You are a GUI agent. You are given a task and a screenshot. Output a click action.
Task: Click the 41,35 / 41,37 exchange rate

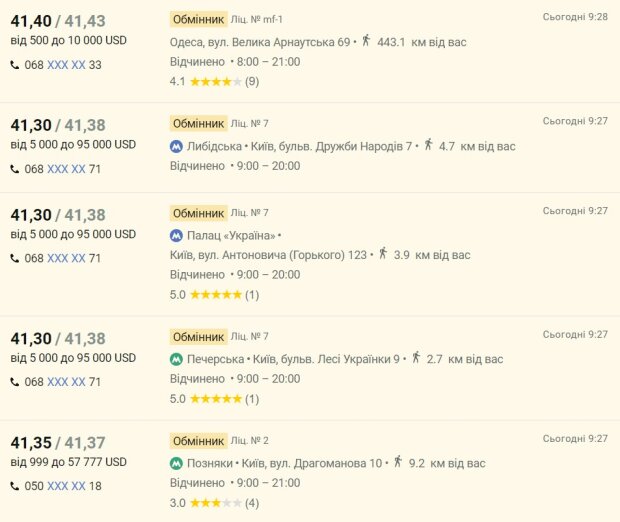(x=58, y=443)
